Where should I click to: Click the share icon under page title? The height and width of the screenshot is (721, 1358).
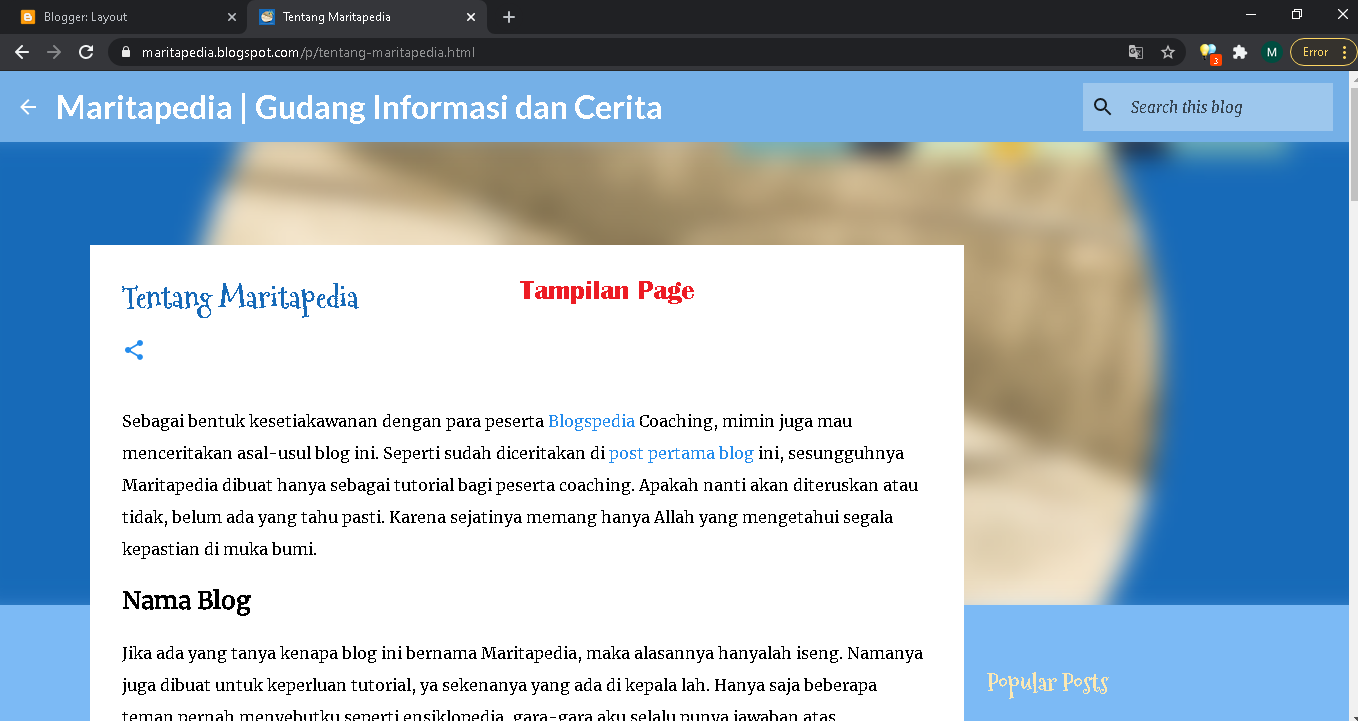point(134,350)
